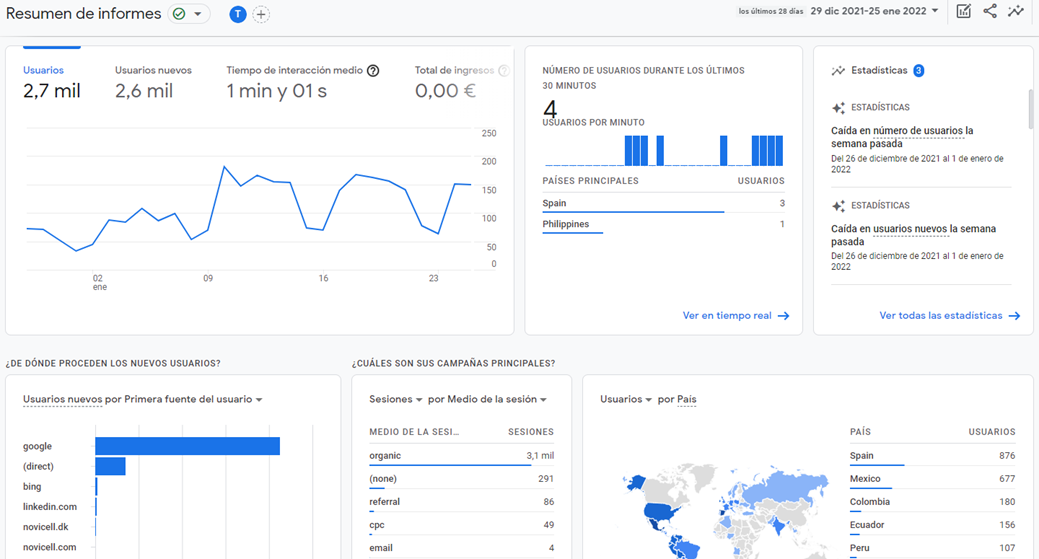The height and width of the screenshot is (559, 1039).
Task: Select the cpc medium row
Action: coord(461,525)
